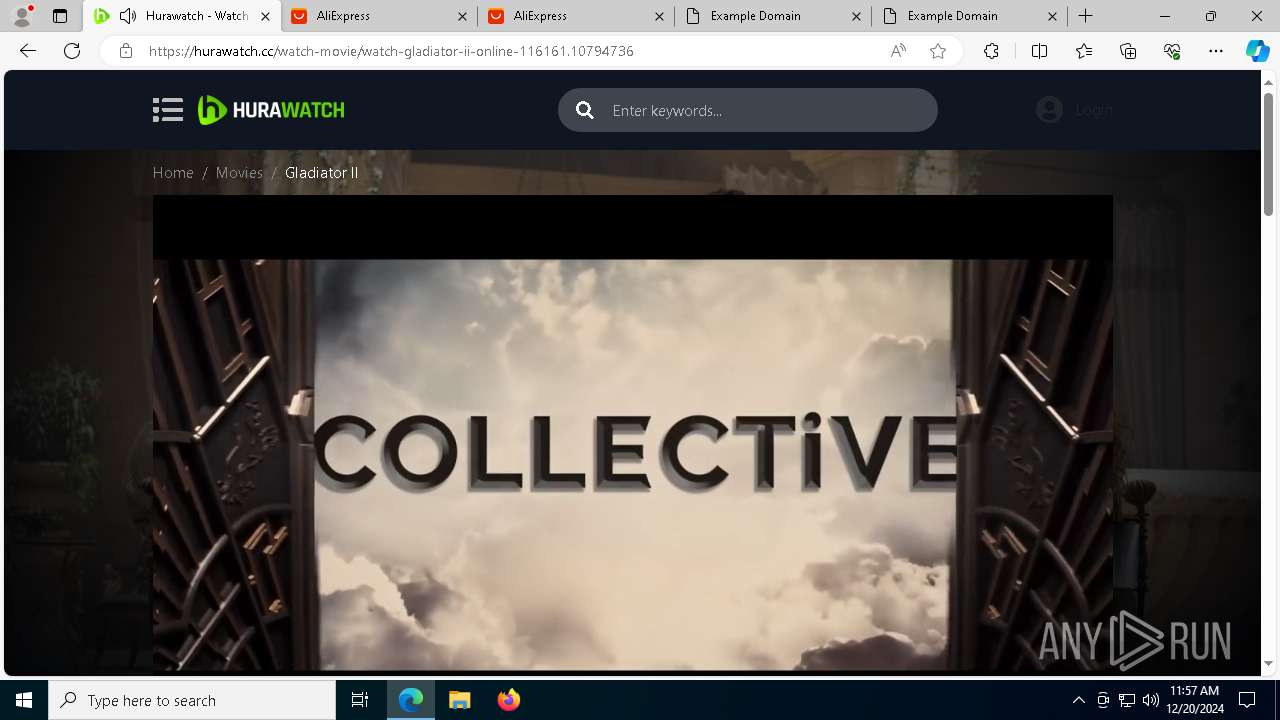Screen dimensions: 1280x720
Task: Close the first Example Domain tab
Action: (855, 16)
